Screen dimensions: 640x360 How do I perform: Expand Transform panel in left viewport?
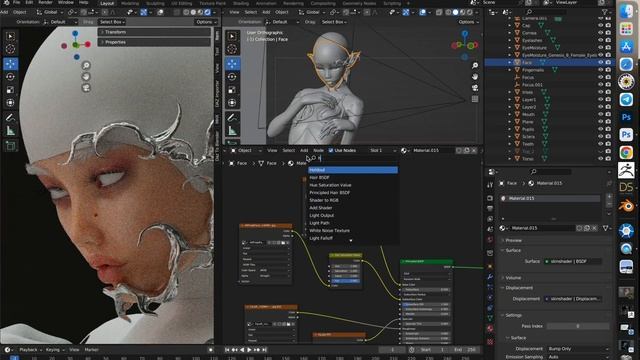pyautogui.click(x=154, y=32)
